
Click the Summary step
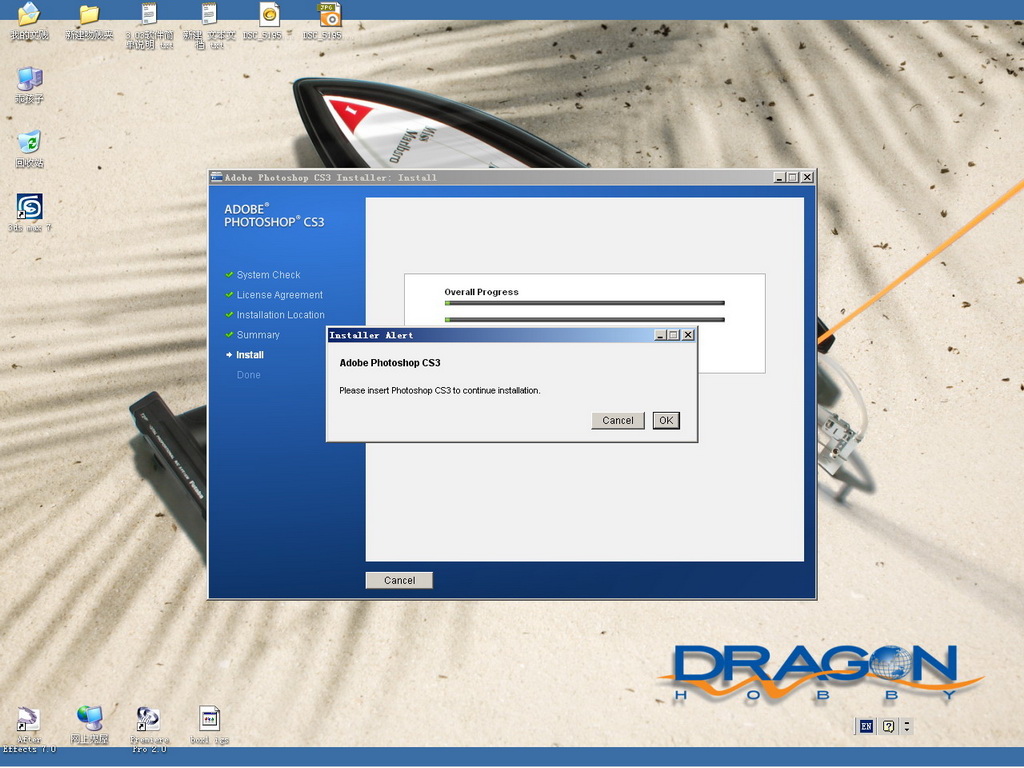point(258,335)
